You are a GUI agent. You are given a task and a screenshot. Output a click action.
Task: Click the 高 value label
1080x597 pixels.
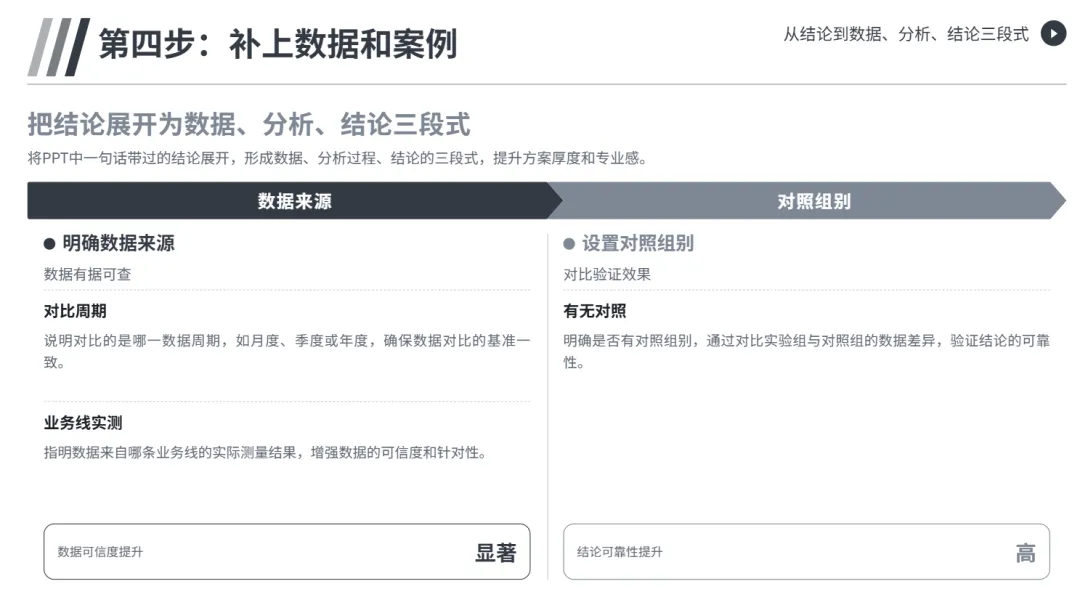[1026, 552]
